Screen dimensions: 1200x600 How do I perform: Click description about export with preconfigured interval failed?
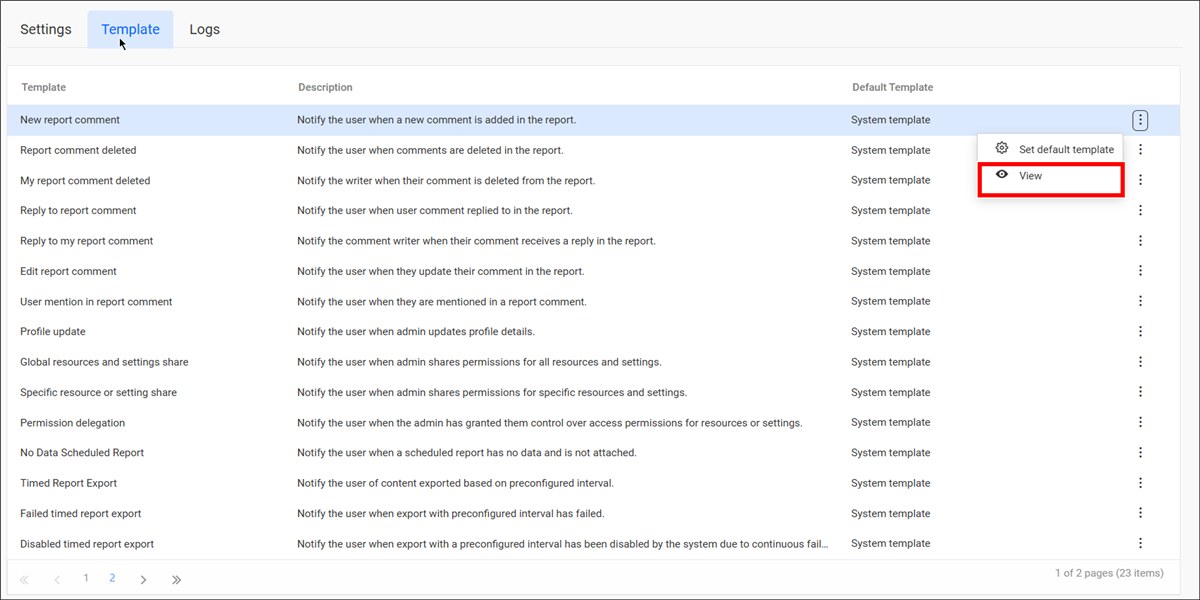coord(451,514)
